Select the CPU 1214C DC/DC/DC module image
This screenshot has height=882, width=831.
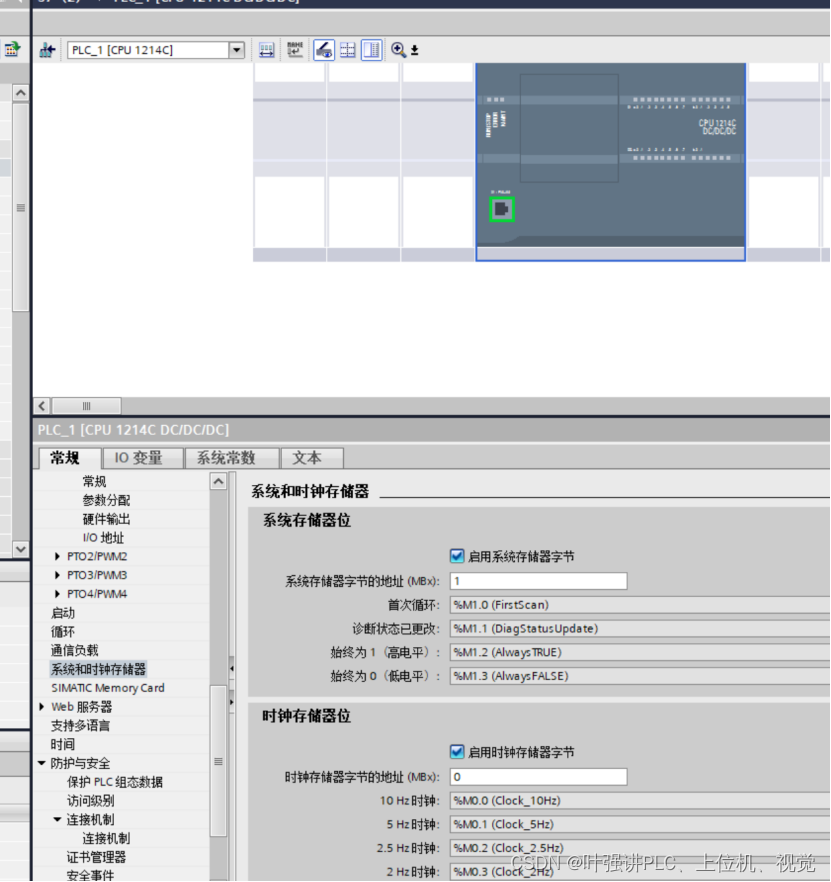click(x=610, y=161)
